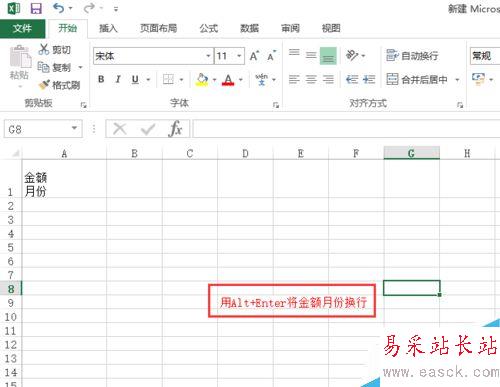This screenshot has width=500, height=387.
Task: Open the Undo history dropdown arrow
Action: click(70, 9)
